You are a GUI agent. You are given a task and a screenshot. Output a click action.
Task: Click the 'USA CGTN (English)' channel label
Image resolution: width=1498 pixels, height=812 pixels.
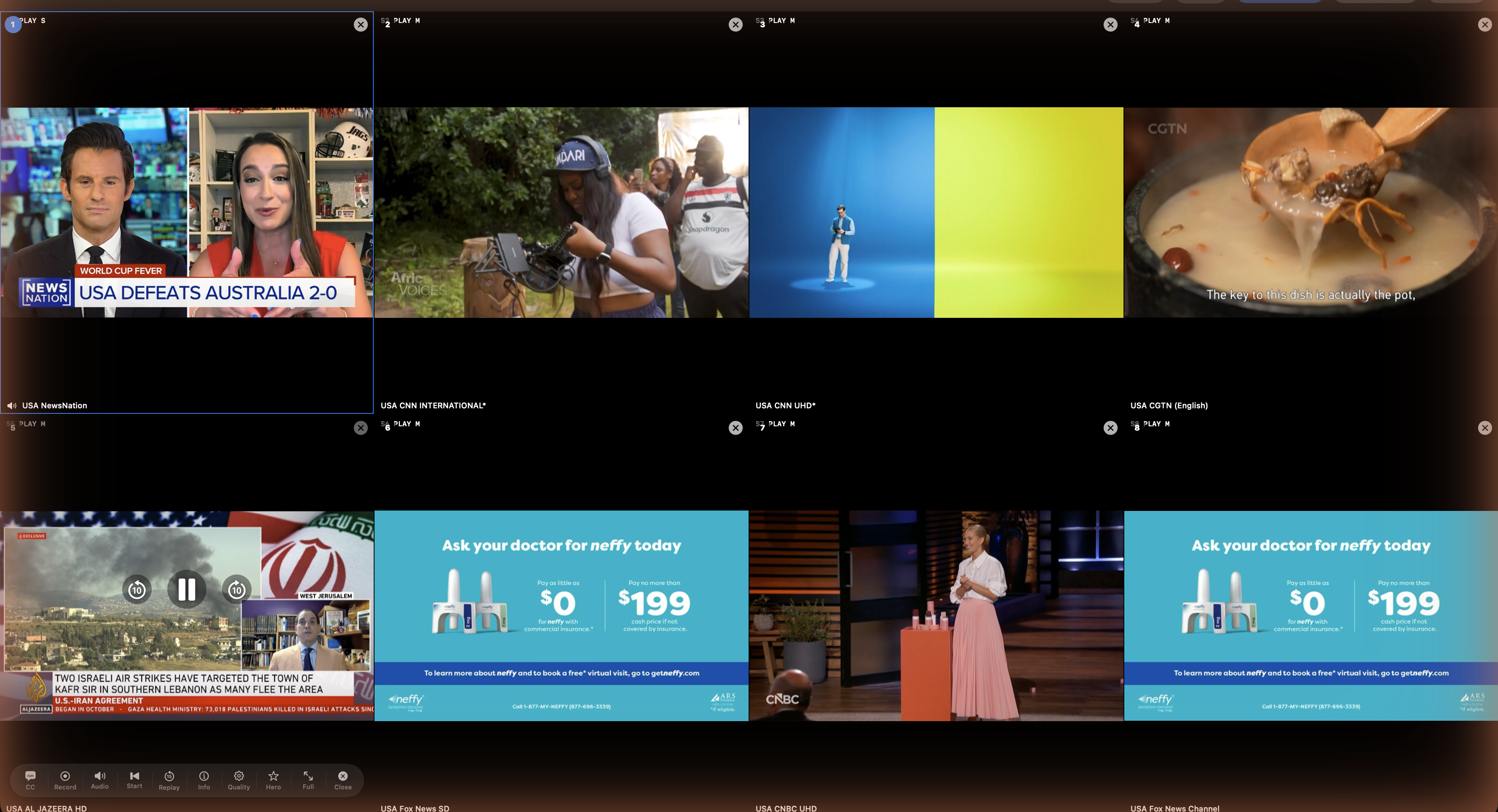click(x=1169, y=406)
